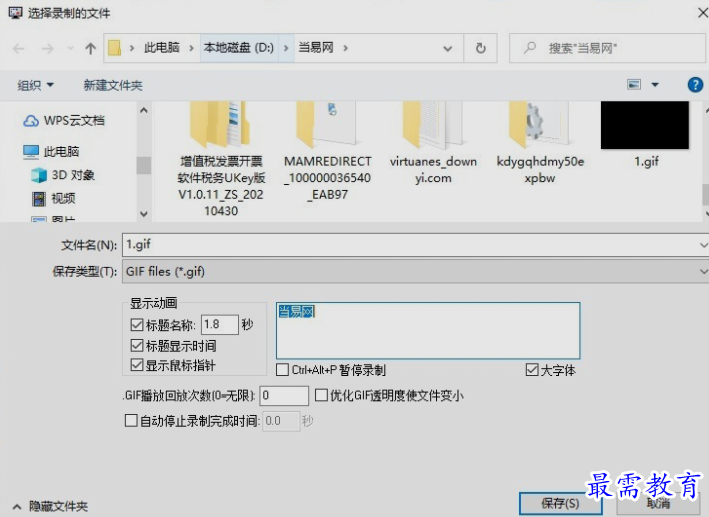Viewport: 709px width, 517px height.
Task: Enable Ctrl+Alt+P 暂停录制 checkbox
Action: tap(283, 370)
